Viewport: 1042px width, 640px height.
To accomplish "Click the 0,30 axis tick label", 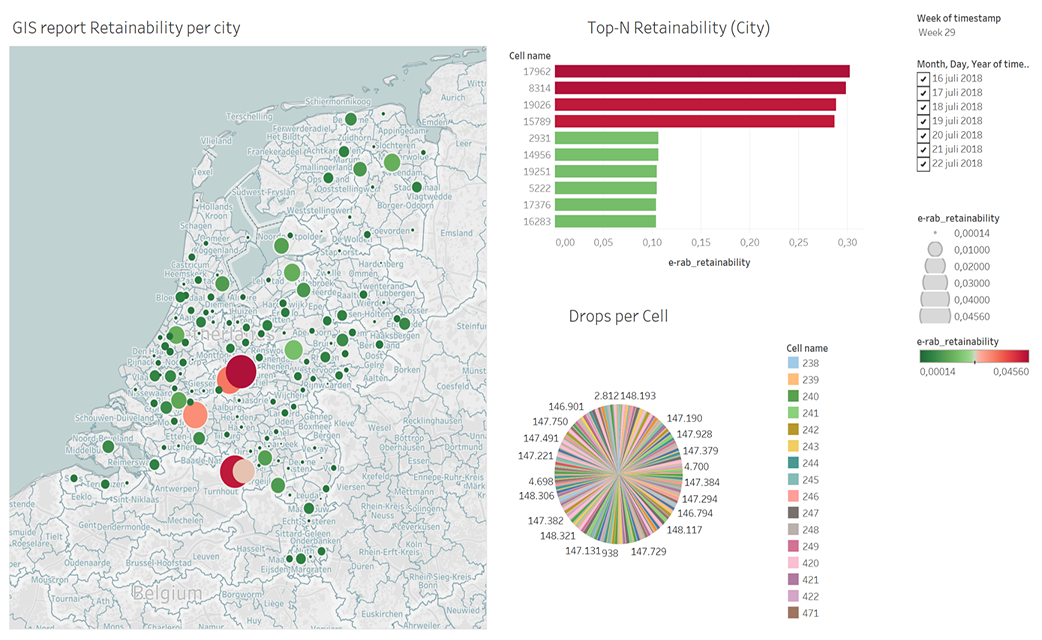I will [847, 243].
